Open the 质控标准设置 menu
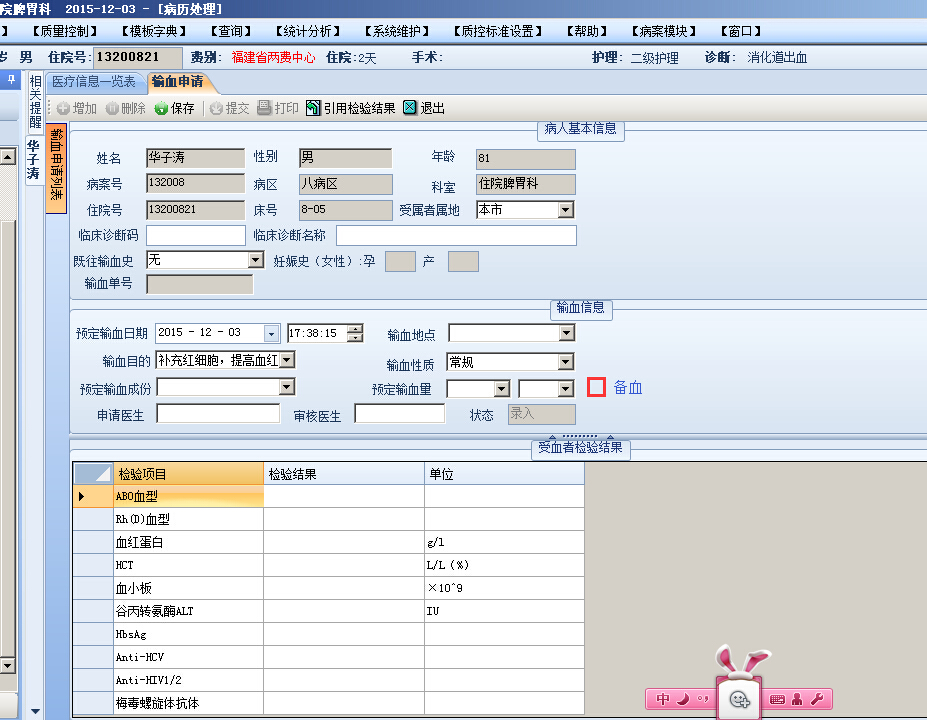Screen dimensions: 927x720 498,31
